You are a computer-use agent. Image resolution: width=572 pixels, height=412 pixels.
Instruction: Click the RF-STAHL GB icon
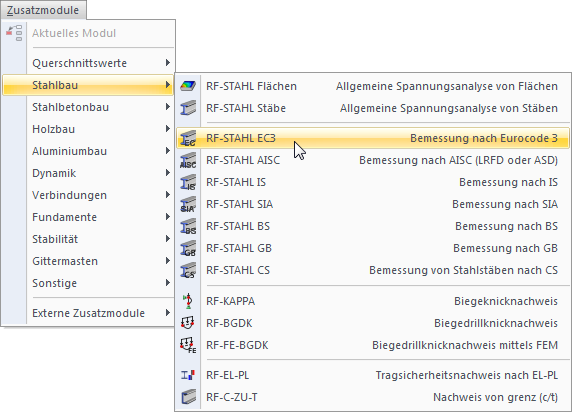(188, 249)
